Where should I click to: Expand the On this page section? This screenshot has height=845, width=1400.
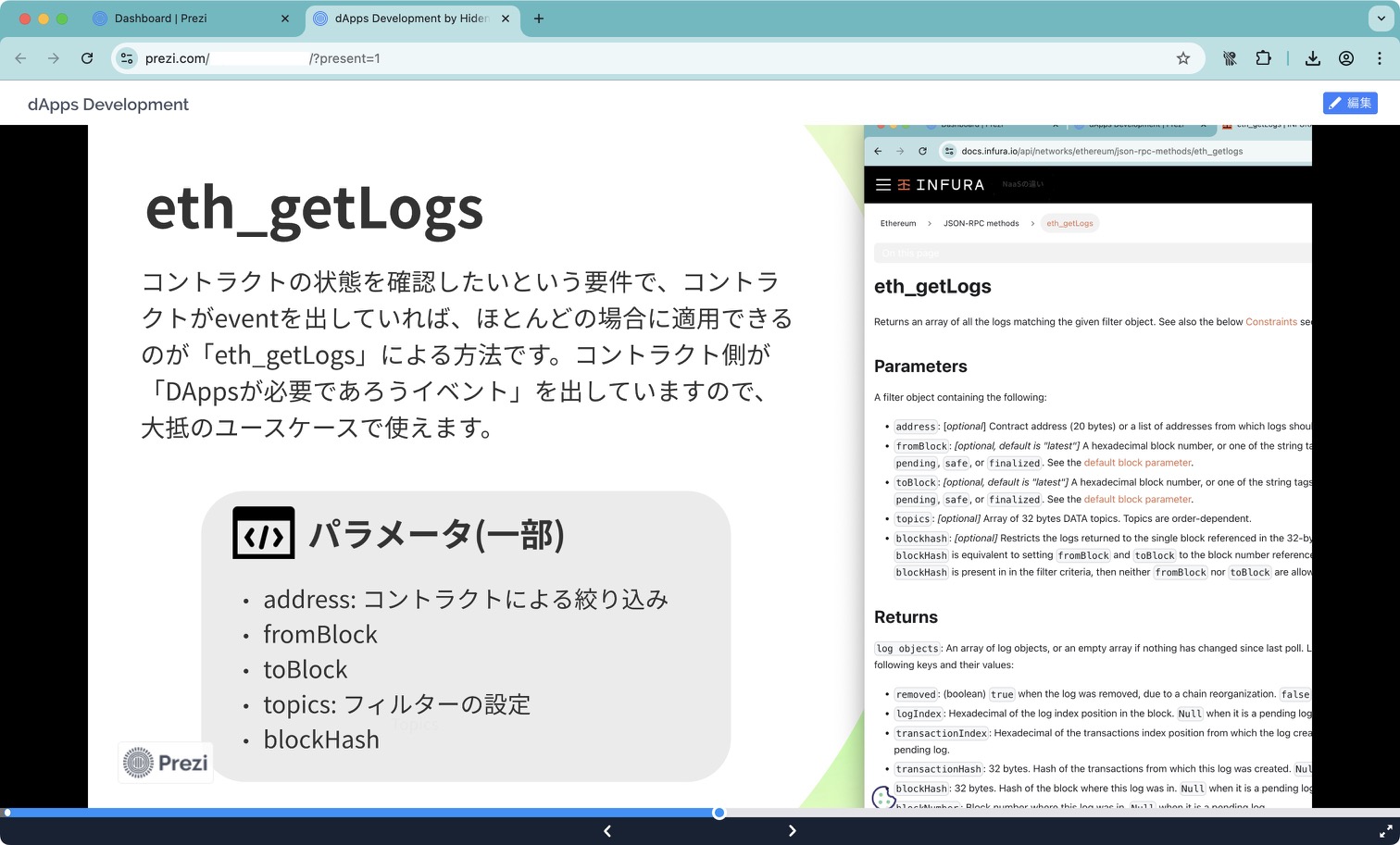pos(910,252)
